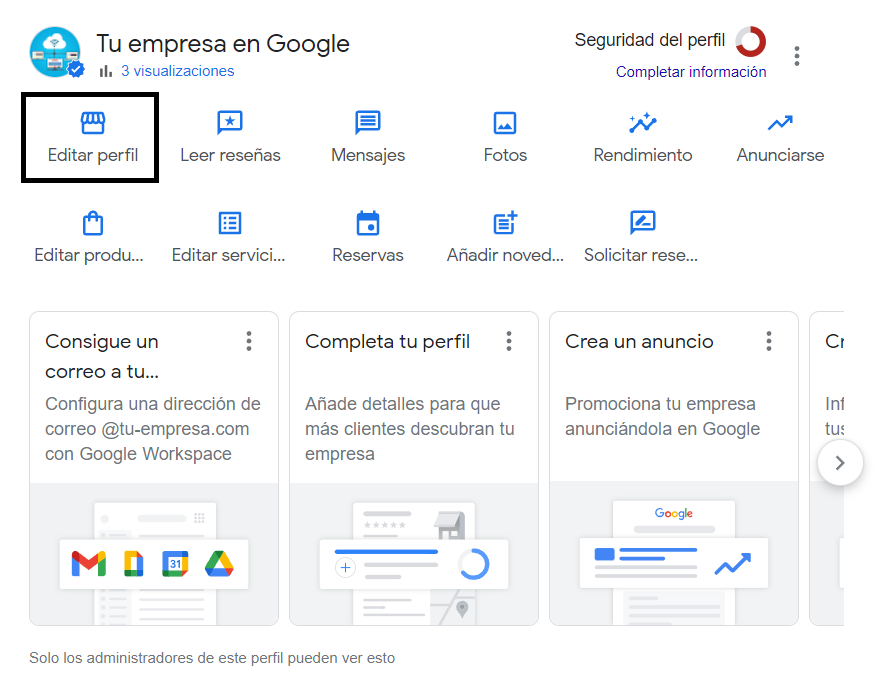View Rendimiento statistics icon

click(642, 137)
